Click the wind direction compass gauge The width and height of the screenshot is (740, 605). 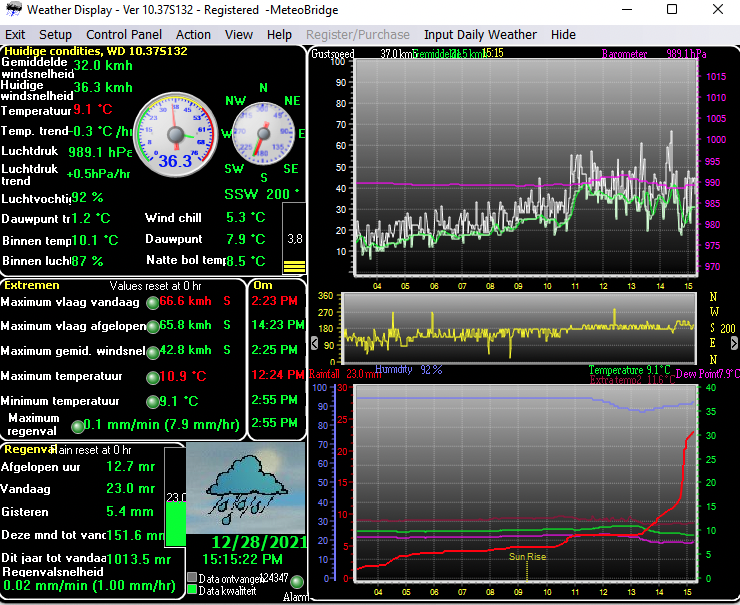coord(263,134)
